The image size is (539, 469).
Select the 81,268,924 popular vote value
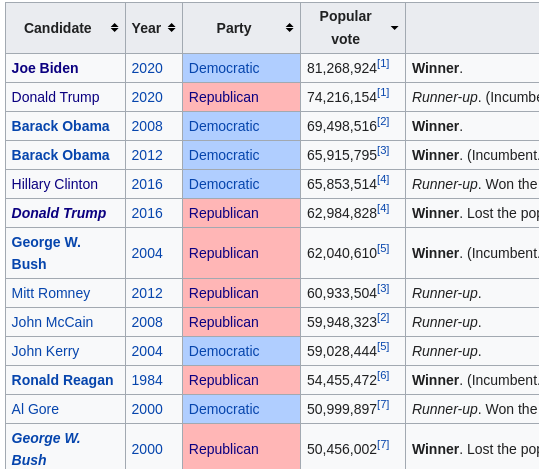342,68
